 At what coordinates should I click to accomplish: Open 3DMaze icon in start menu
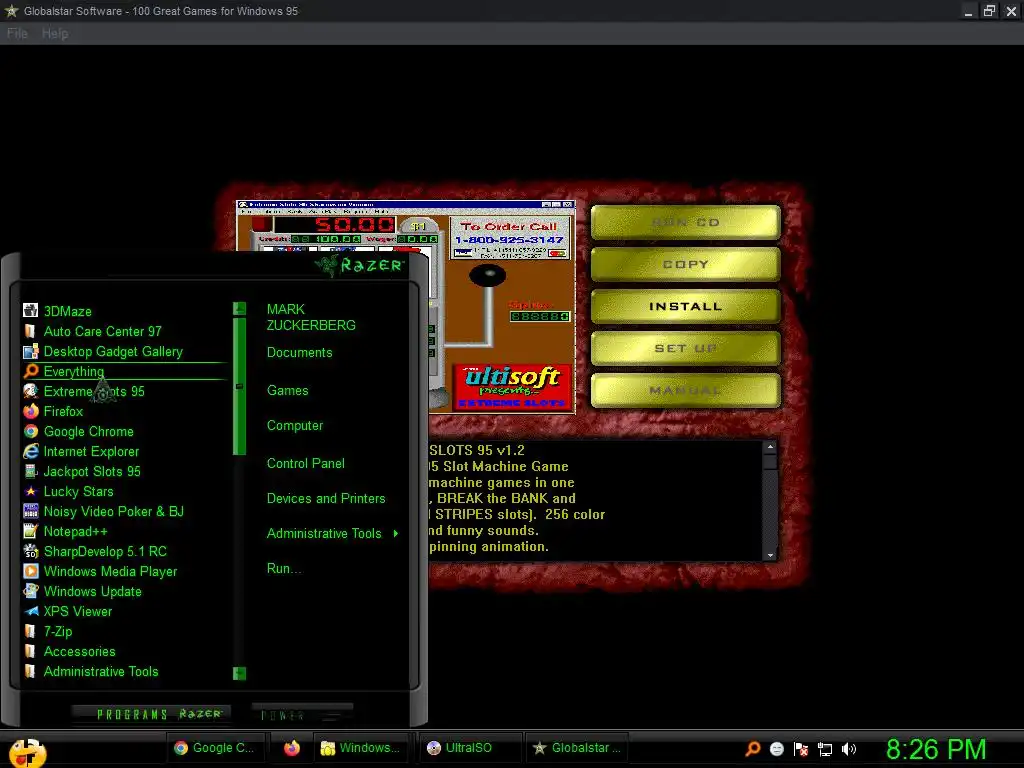(30, 311)
